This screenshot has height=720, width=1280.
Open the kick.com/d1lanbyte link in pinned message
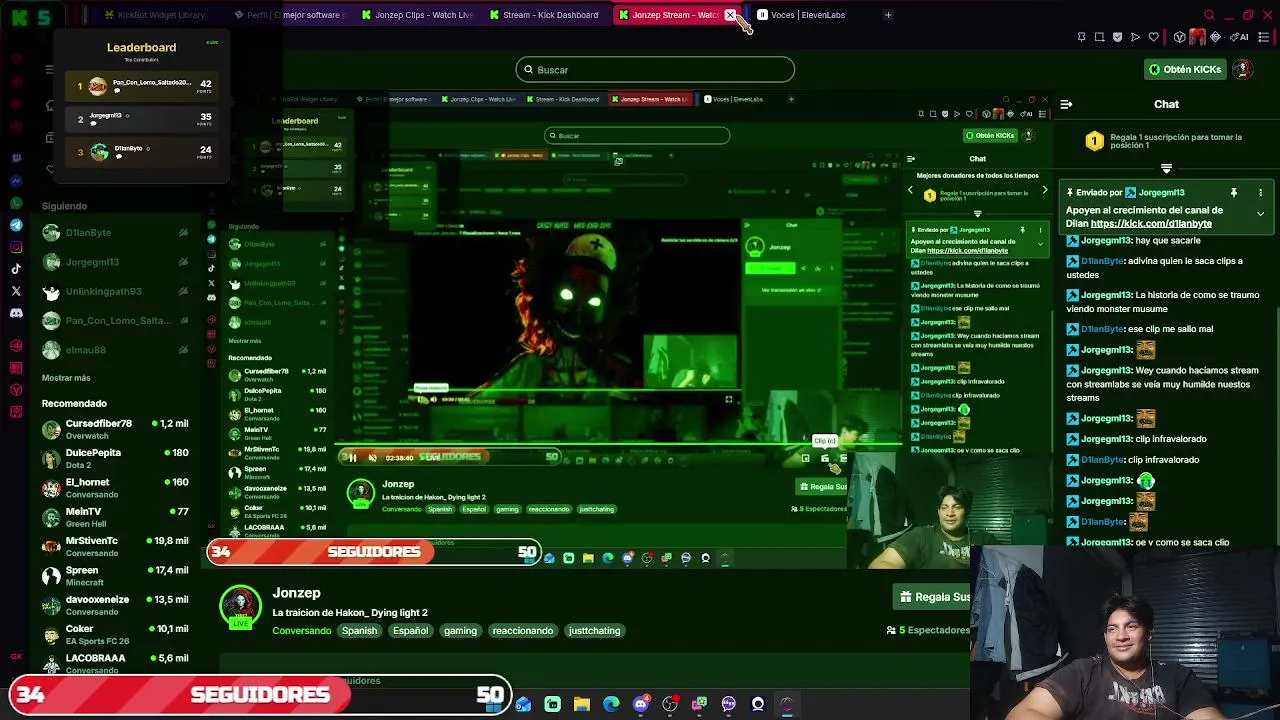[1151, 224]
